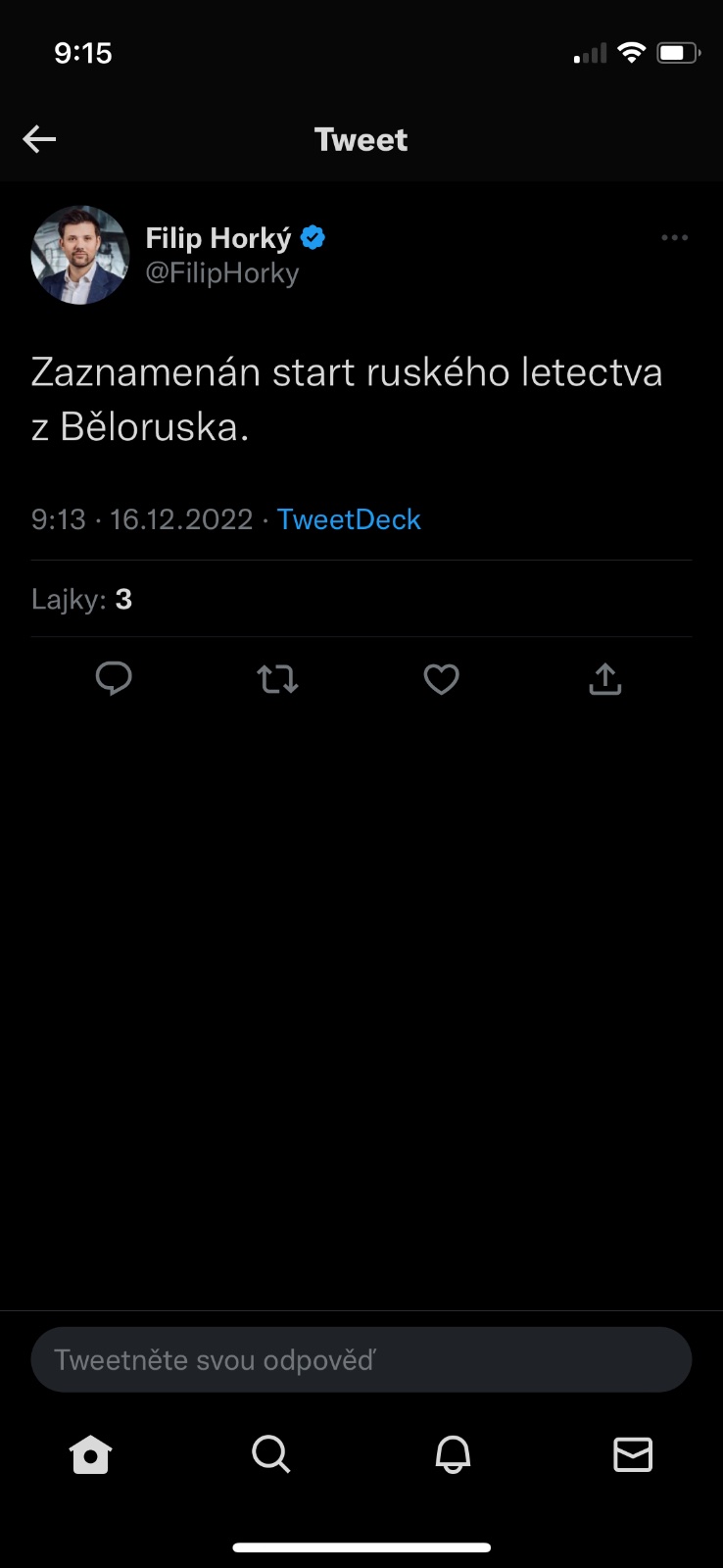723x1568 pixels.
Task: Share the tweet via the share icon
Action: click(605, 679)
